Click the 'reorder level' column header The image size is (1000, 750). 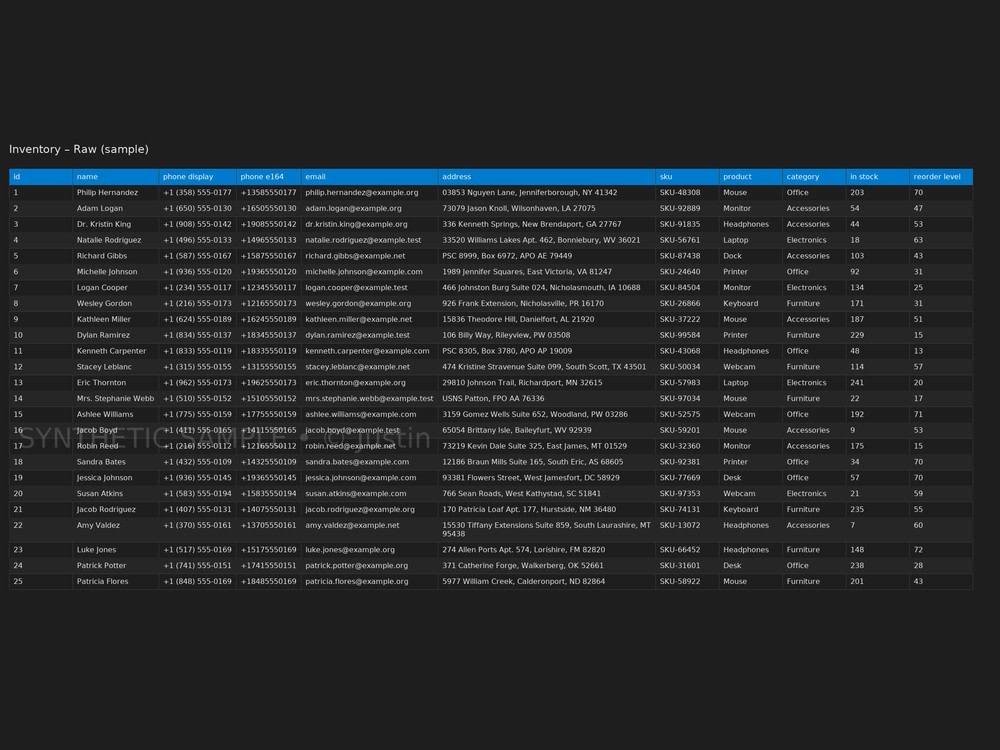[x=941, y=177]
